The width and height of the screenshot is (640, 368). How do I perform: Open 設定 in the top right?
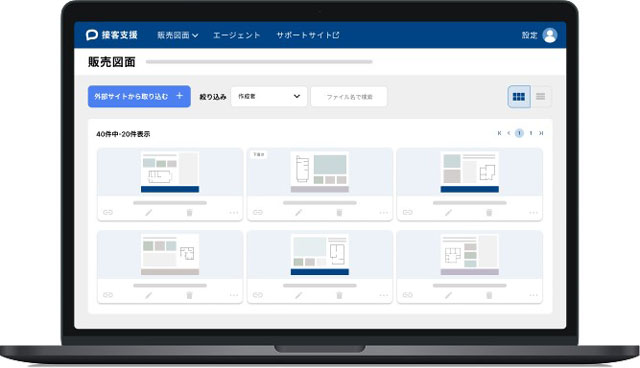[x=529, y=35]
